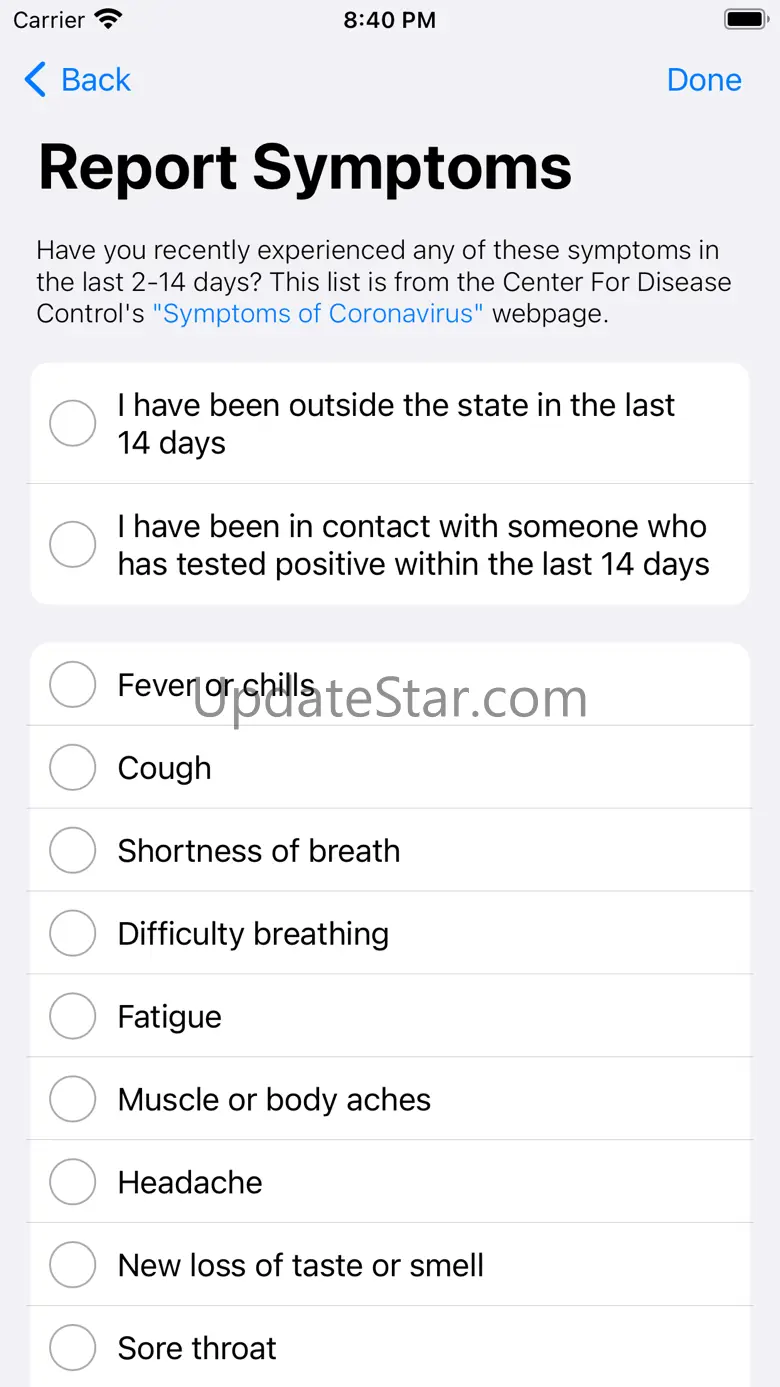780x1387 pixels.
Task: Tap the Fatigue row label
Action: click(169, 1017)
